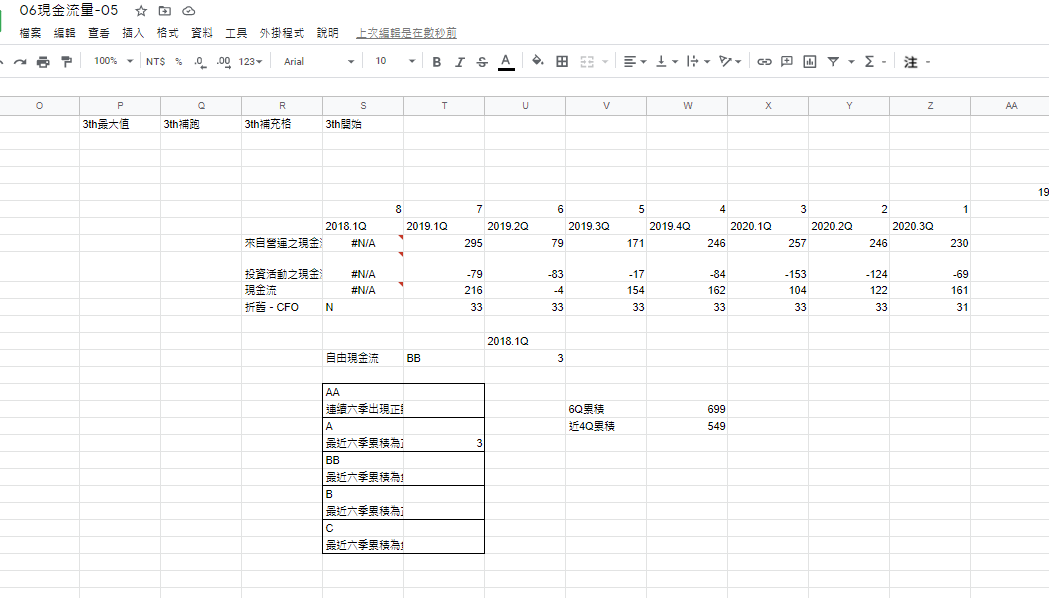Toggle strikethrough formatting
Image resolution: width=1049 pixels, height=598 pixels.
pyautogui.click(x=482, y=62)
